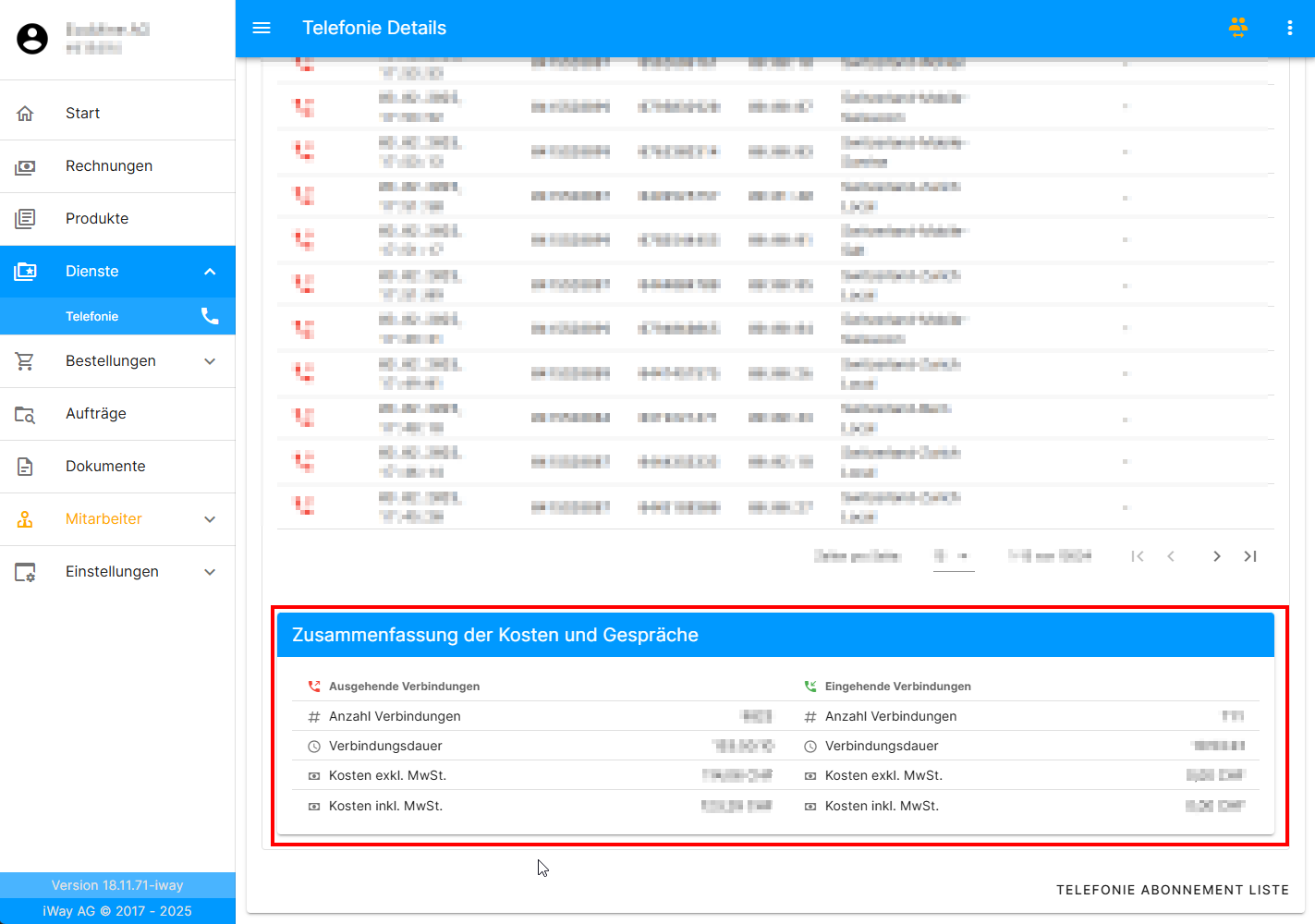Go to the next table page
The image size is (1315, 924).
[1216, 556]
